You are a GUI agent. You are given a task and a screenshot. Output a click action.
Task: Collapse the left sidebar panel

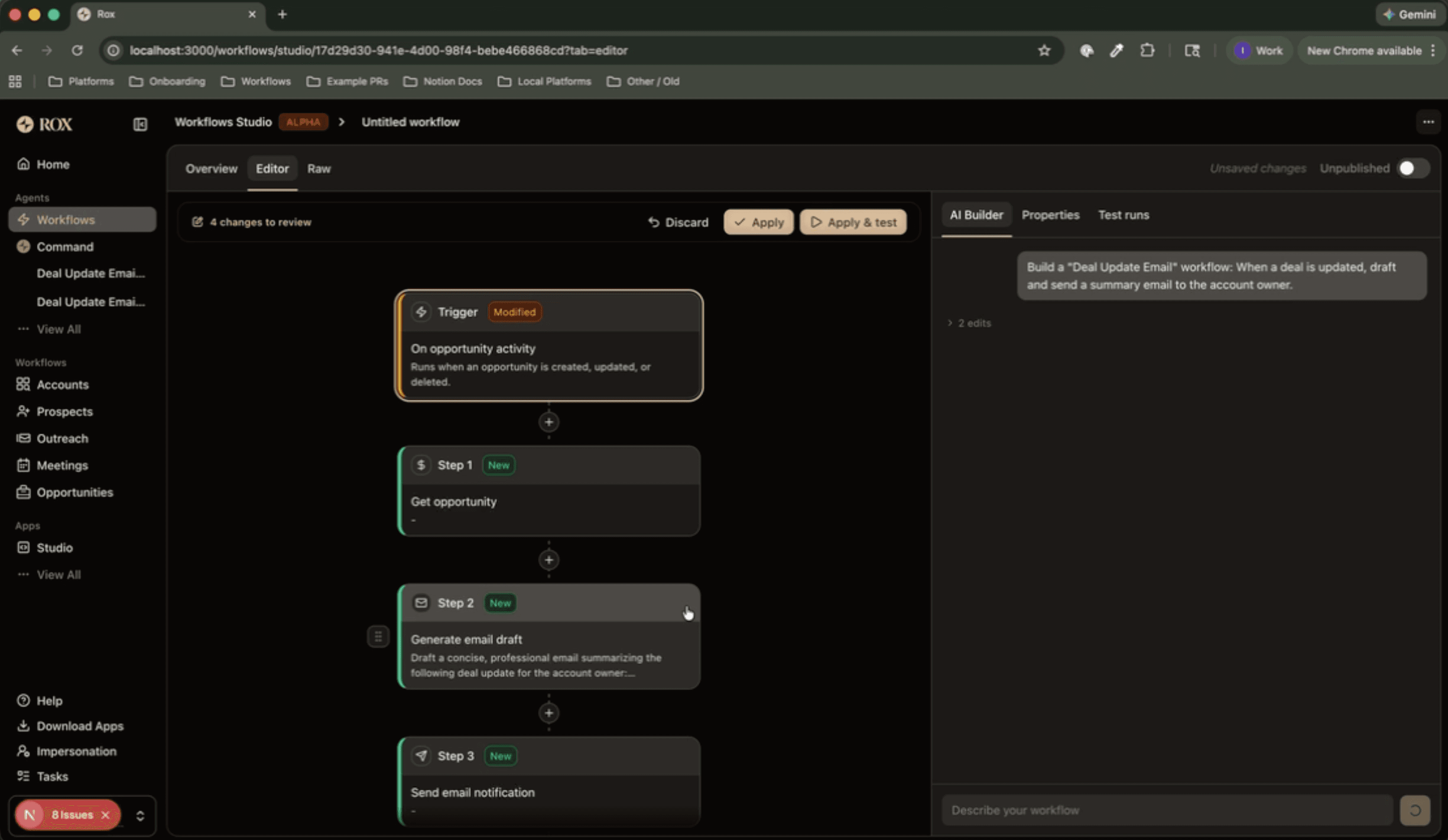(140, 124)
